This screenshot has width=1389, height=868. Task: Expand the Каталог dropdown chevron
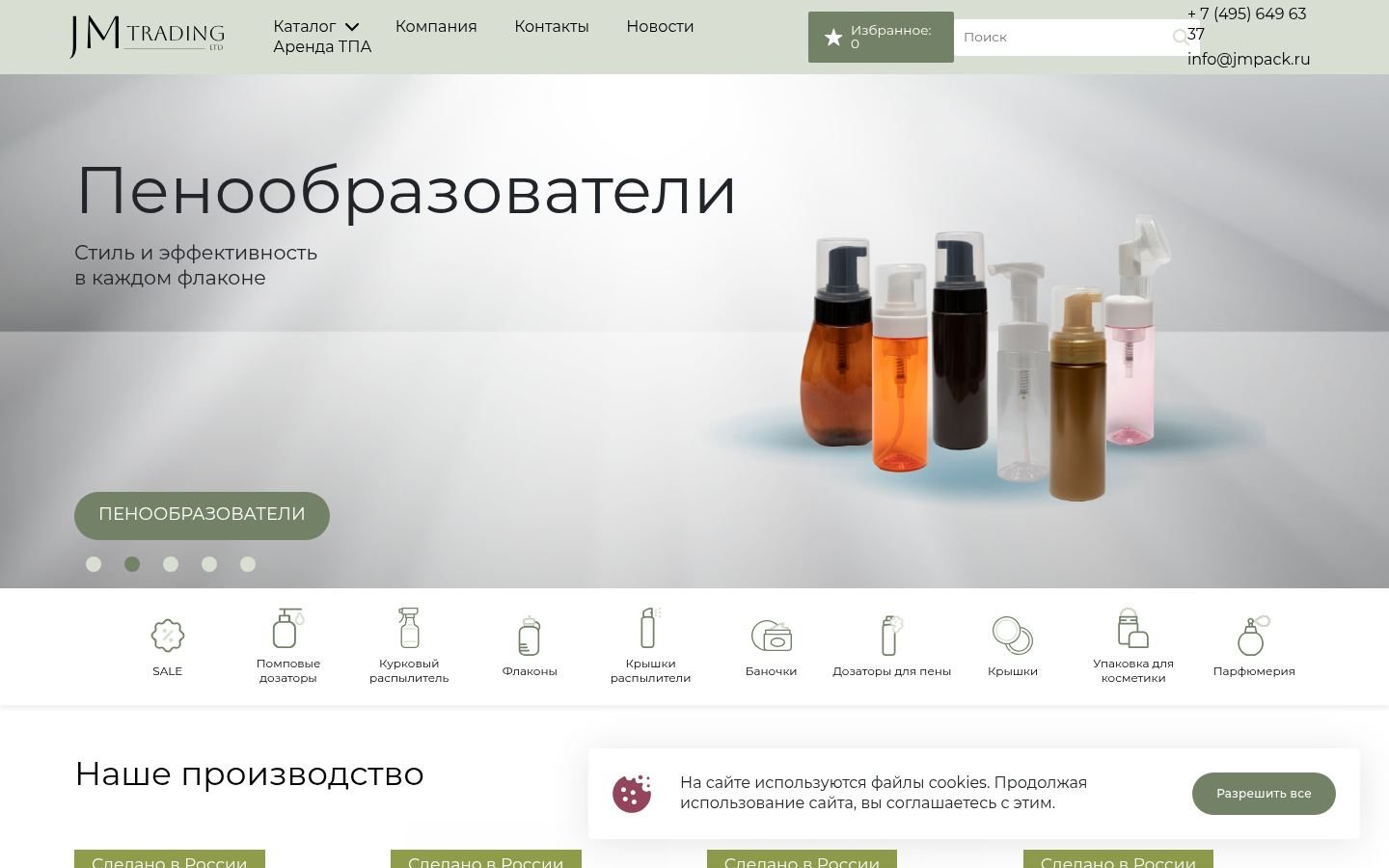352,27
